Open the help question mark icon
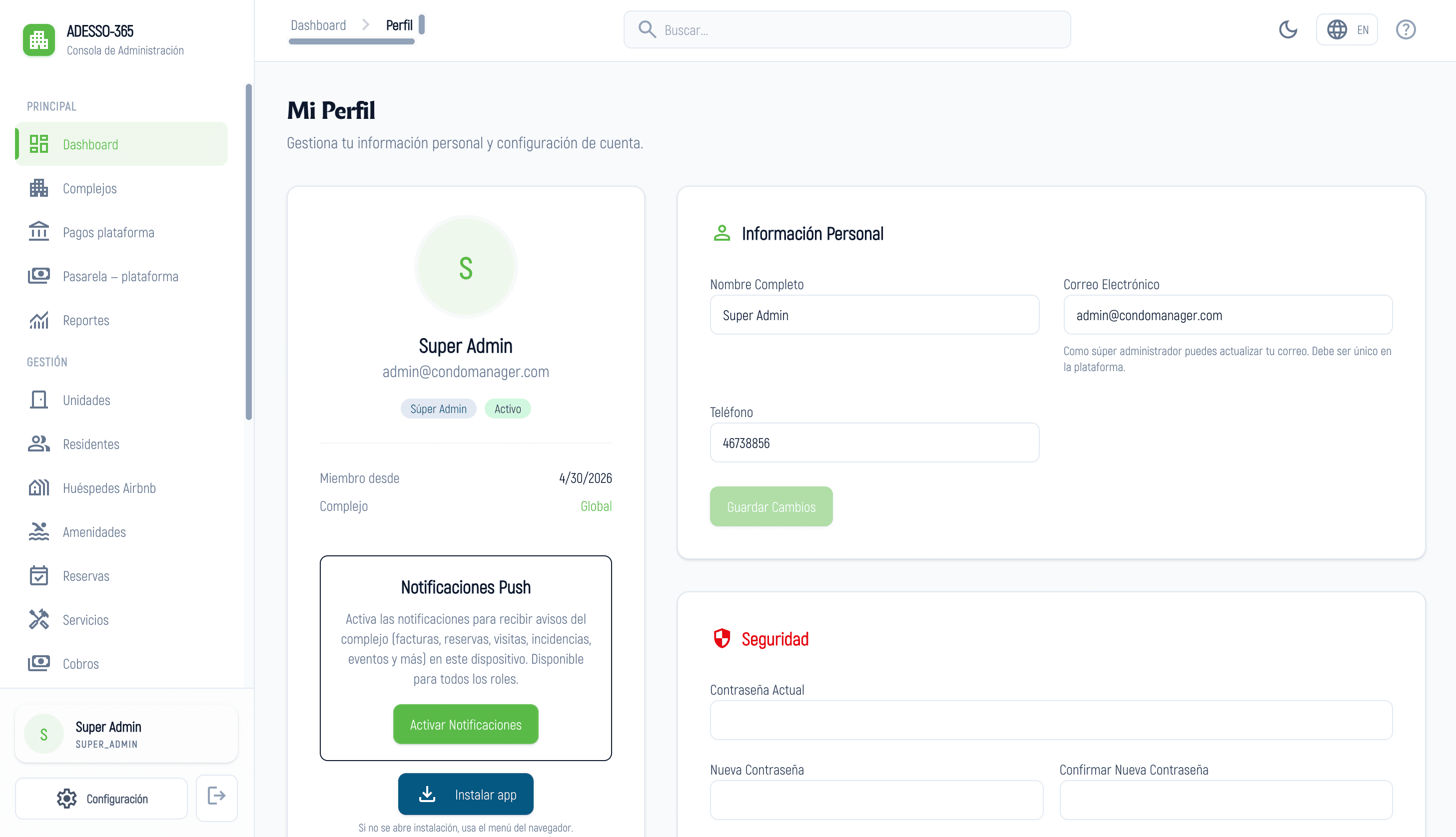Viewport: 1456px width, 837px height. coord(1406,29)
